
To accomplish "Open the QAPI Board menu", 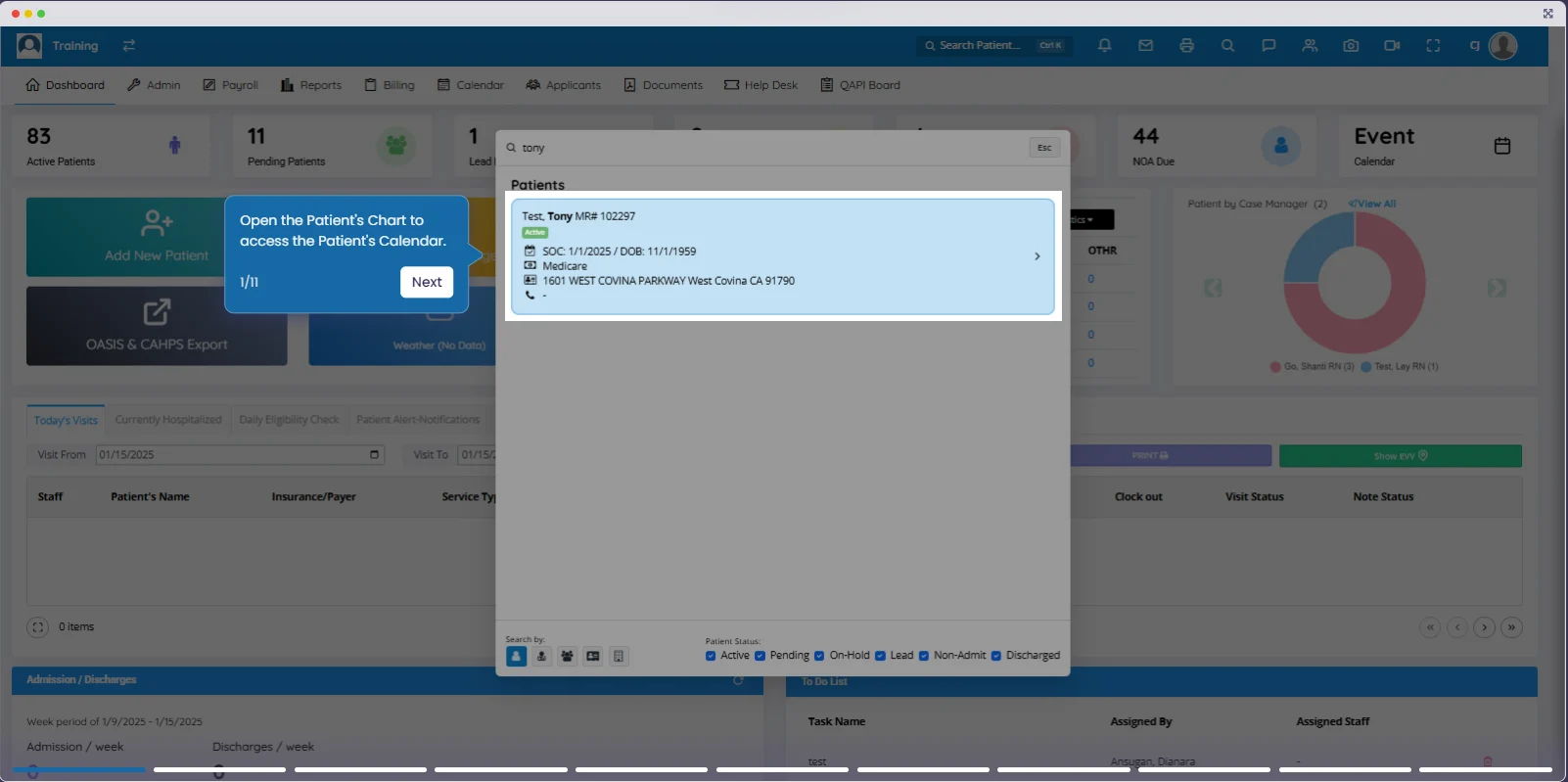I will pos(859,85).
